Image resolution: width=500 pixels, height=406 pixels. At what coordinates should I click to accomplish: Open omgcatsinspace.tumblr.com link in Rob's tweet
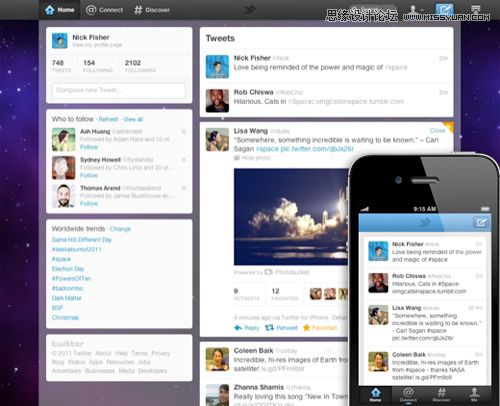click(360, 102)
